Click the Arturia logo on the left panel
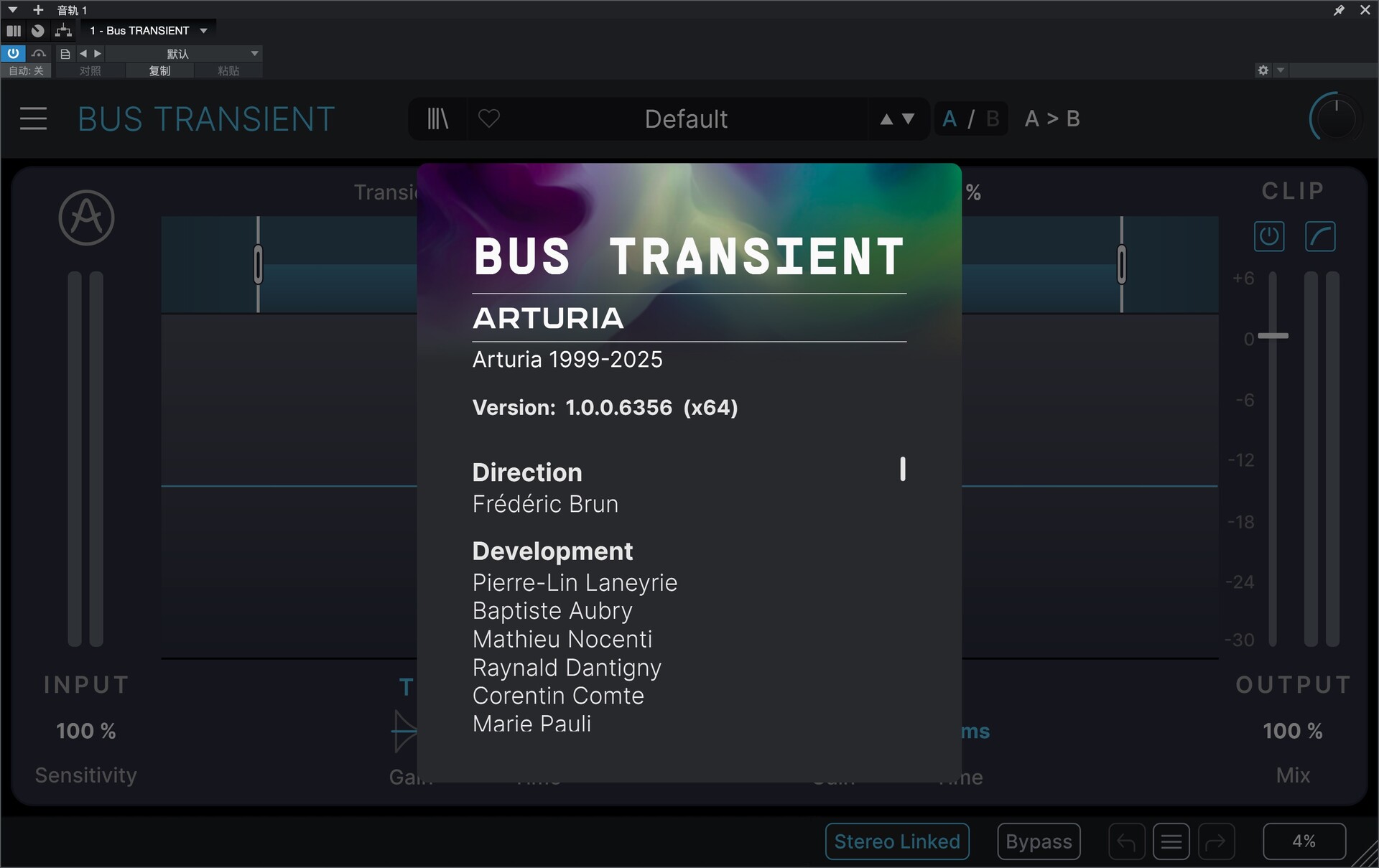This screenshot has width=1379, height=868. [x=86, y=218]
